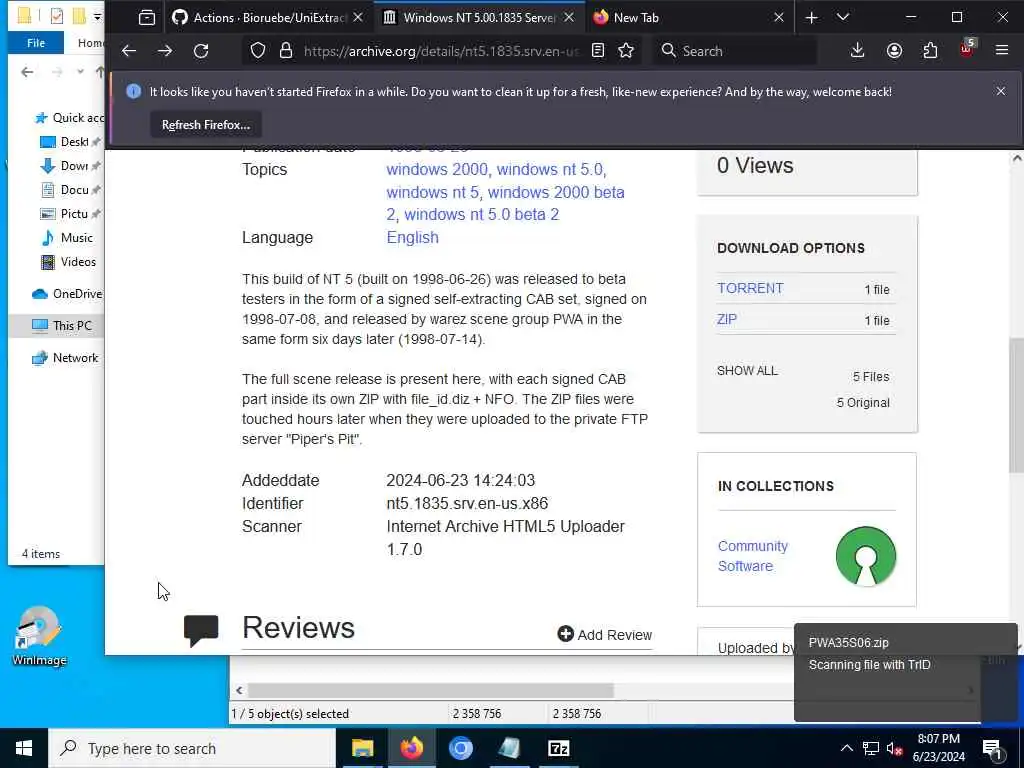Reload the archive.org page
Viewport: 1024px width, 768px height.
click(201, 51)
